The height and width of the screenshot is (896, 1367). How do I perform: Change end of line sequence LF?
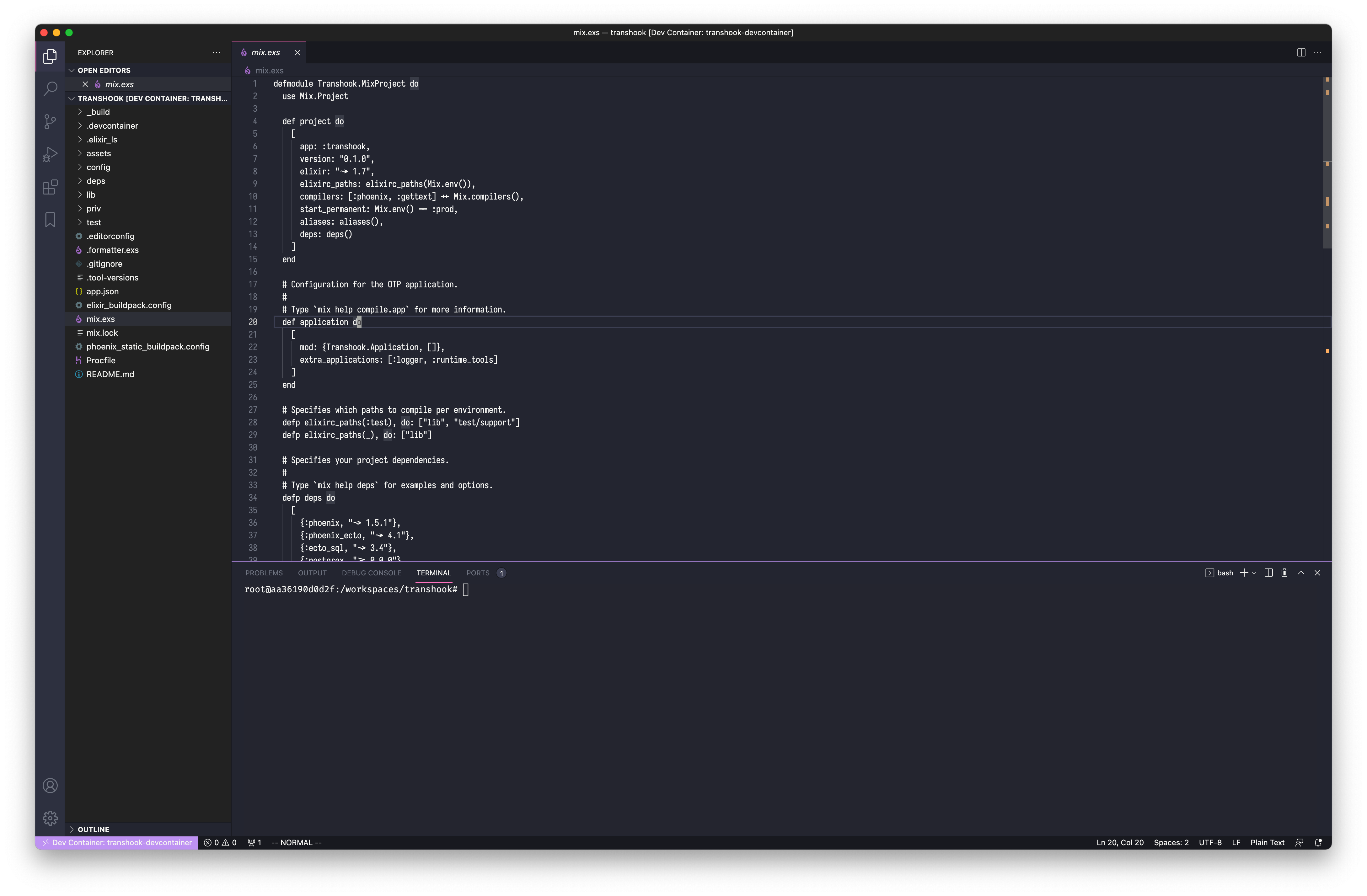tap(1236, 843)
